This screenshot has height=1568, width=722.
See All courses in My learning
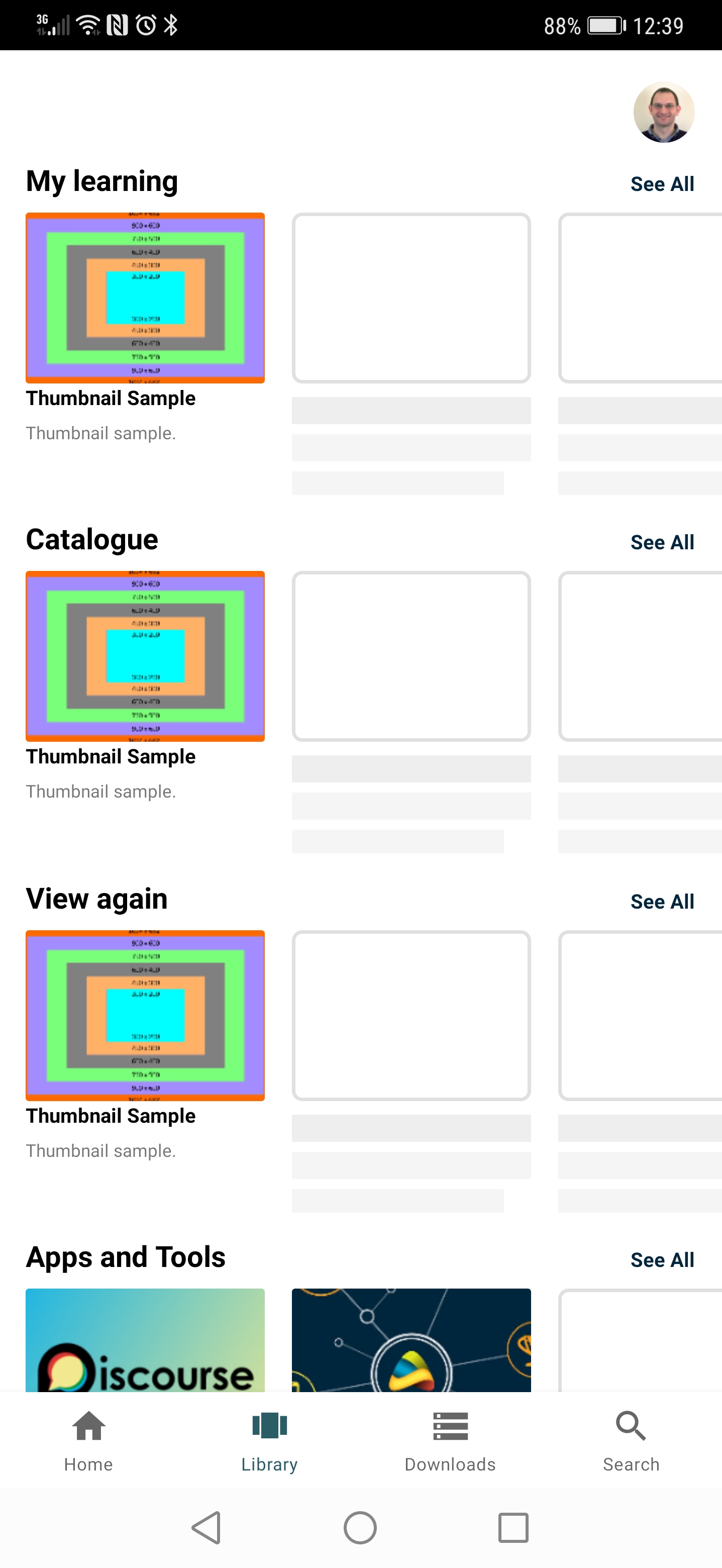coord(662,184)
